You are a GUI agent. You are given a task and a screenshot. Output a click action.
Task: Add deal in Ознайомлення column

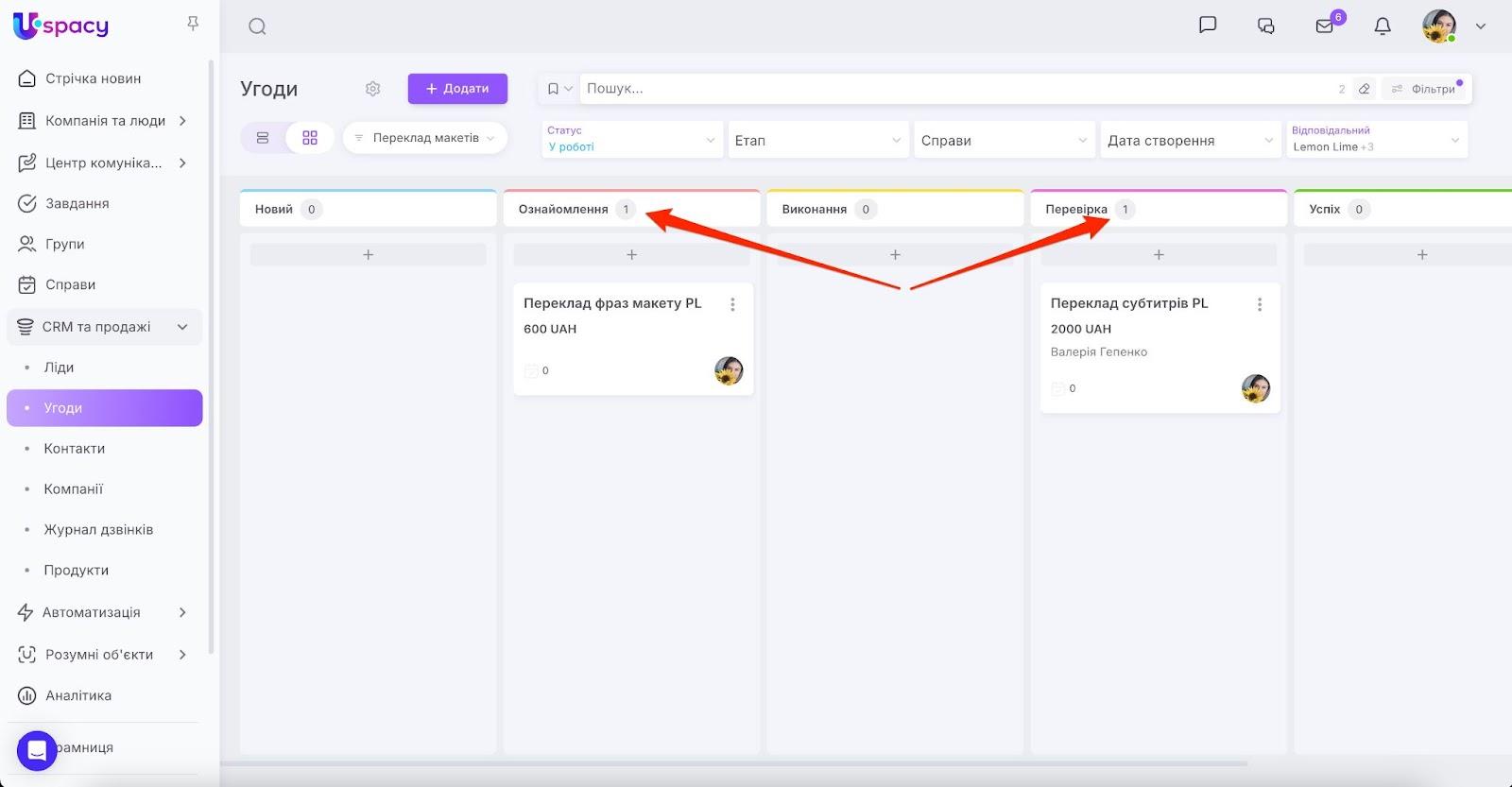click(x=632, y=254)
